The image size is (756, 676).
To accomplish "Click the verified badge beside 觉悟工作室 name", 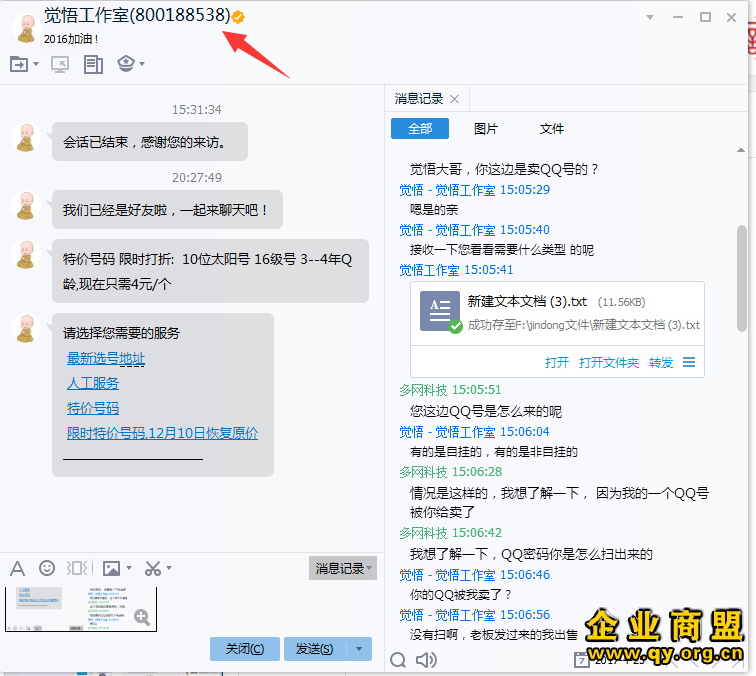I will click(238, 17).
